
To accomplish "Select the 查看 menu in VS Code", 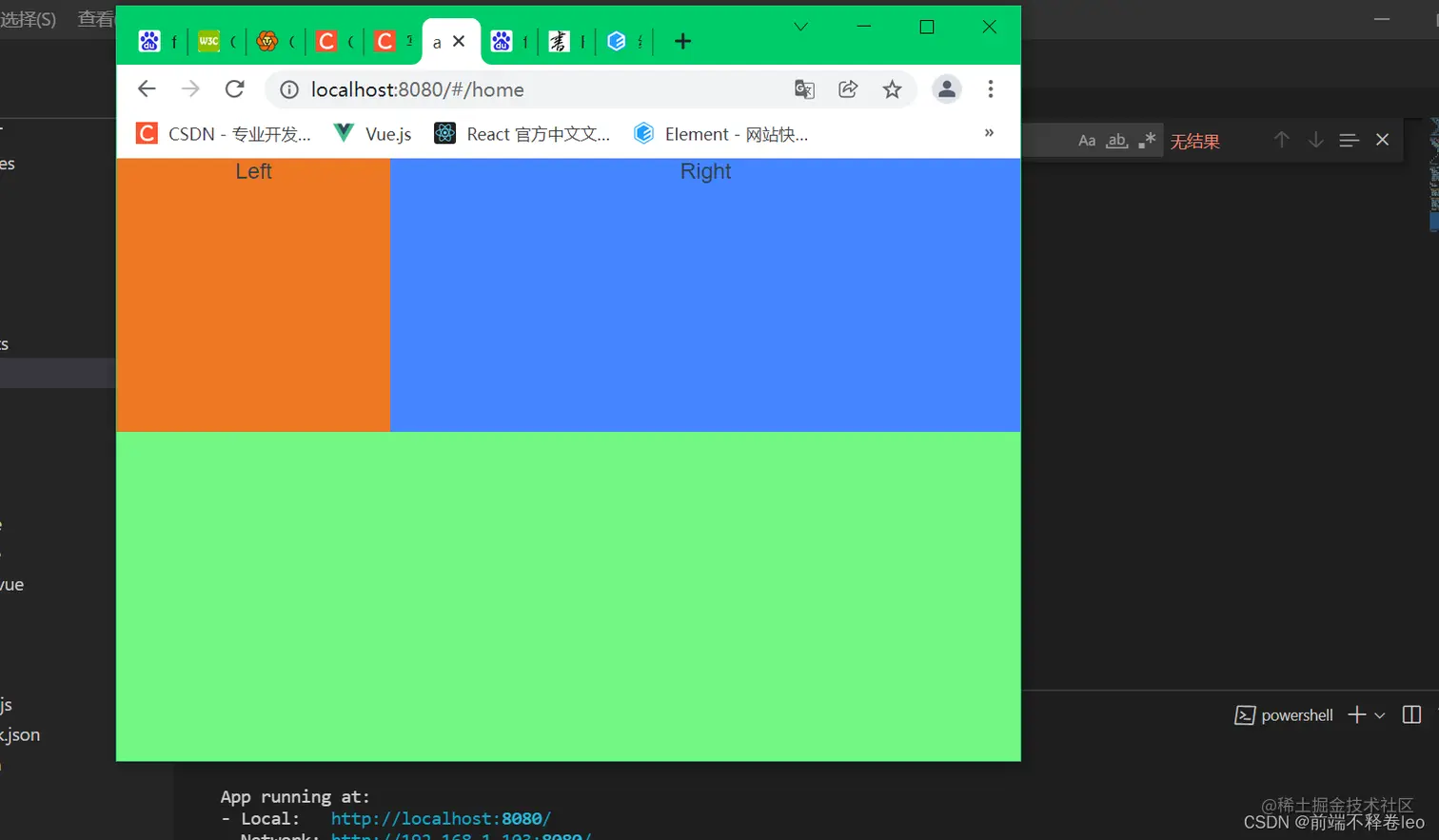I will pos(95,18).
